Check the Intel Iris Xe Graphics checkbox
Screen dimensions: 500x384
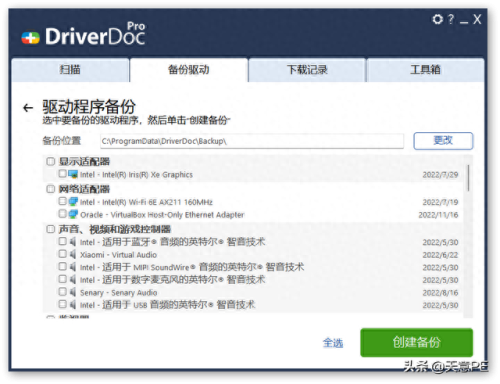62,173
